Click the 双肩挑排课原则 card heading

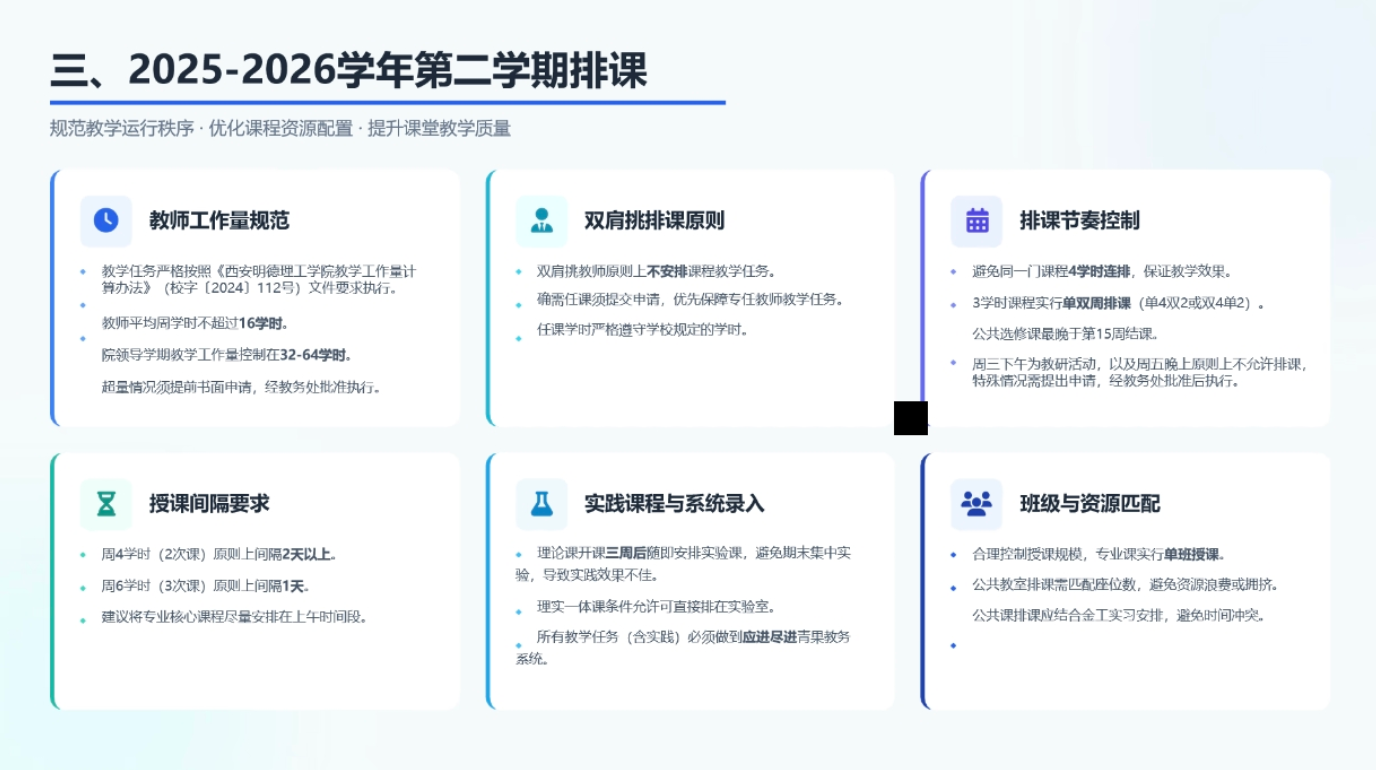point(654,221)
